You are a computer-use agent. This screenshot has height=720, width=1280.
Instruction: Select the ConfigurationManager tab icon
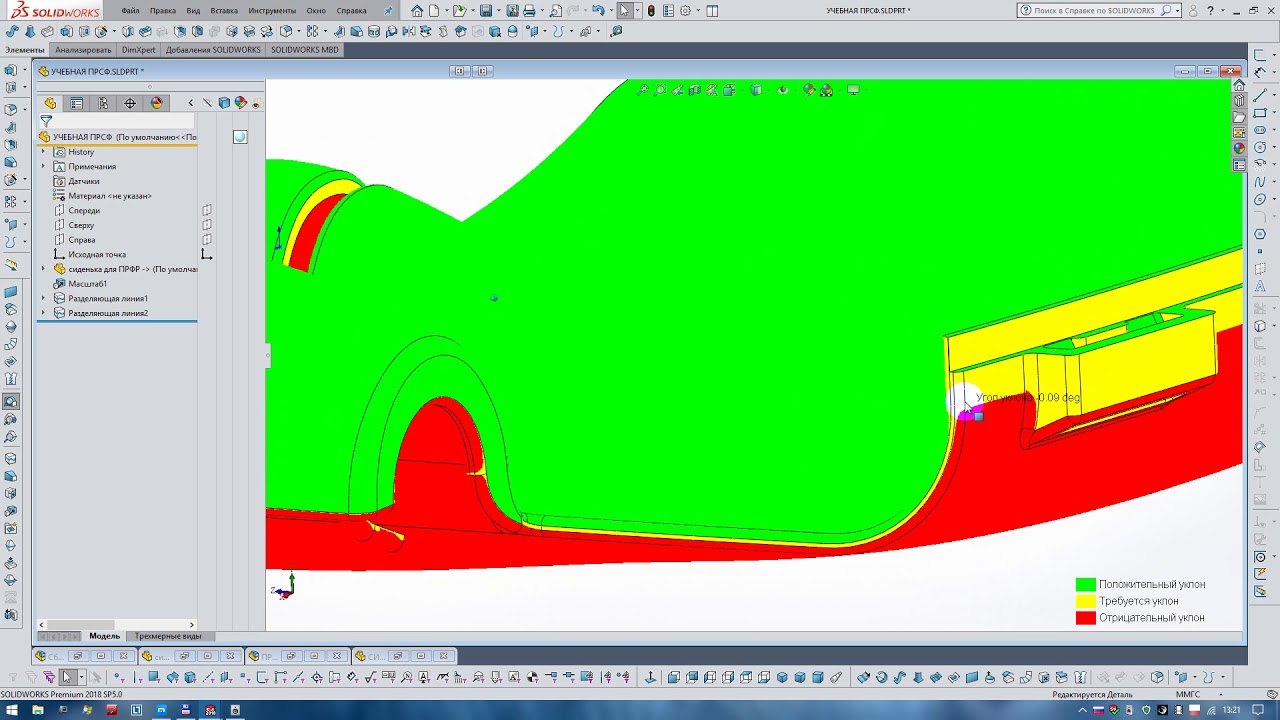pos(103,103)
